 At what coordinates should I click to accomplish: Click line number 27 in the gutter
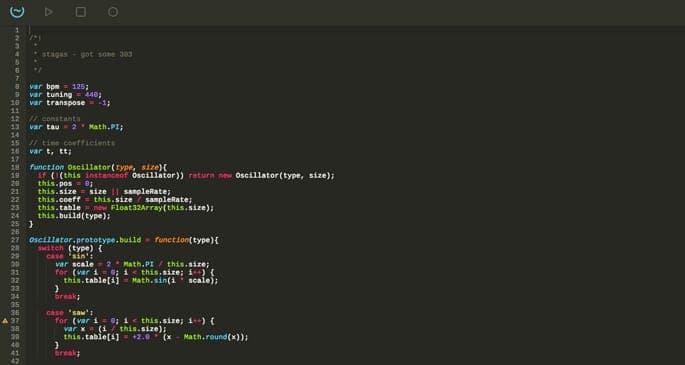[15, 241]
